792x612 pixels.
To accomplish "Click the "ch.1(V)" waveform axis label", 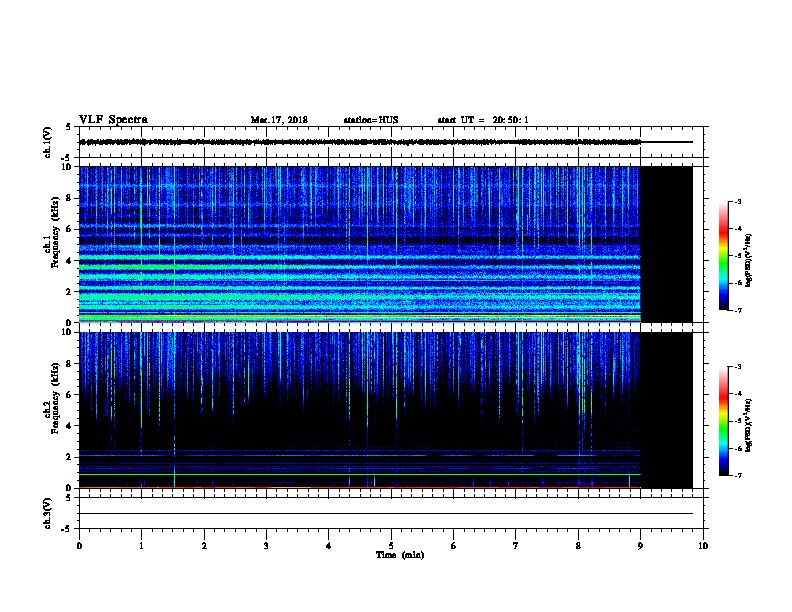I will (48, 142).
